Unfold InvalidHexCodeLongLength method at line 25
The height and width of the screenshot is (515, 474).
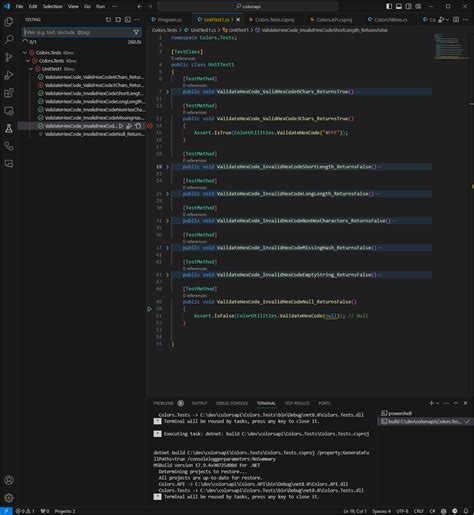[x=167, y=194]
